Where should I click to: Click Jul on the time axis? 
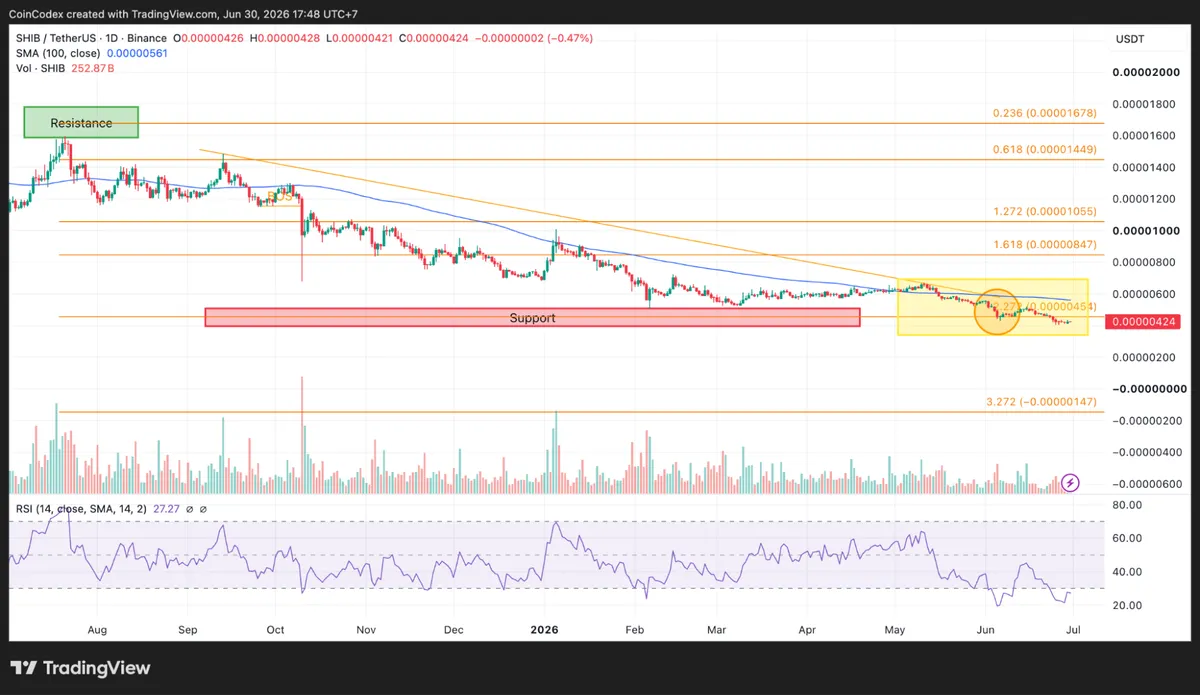[1072, 631]
